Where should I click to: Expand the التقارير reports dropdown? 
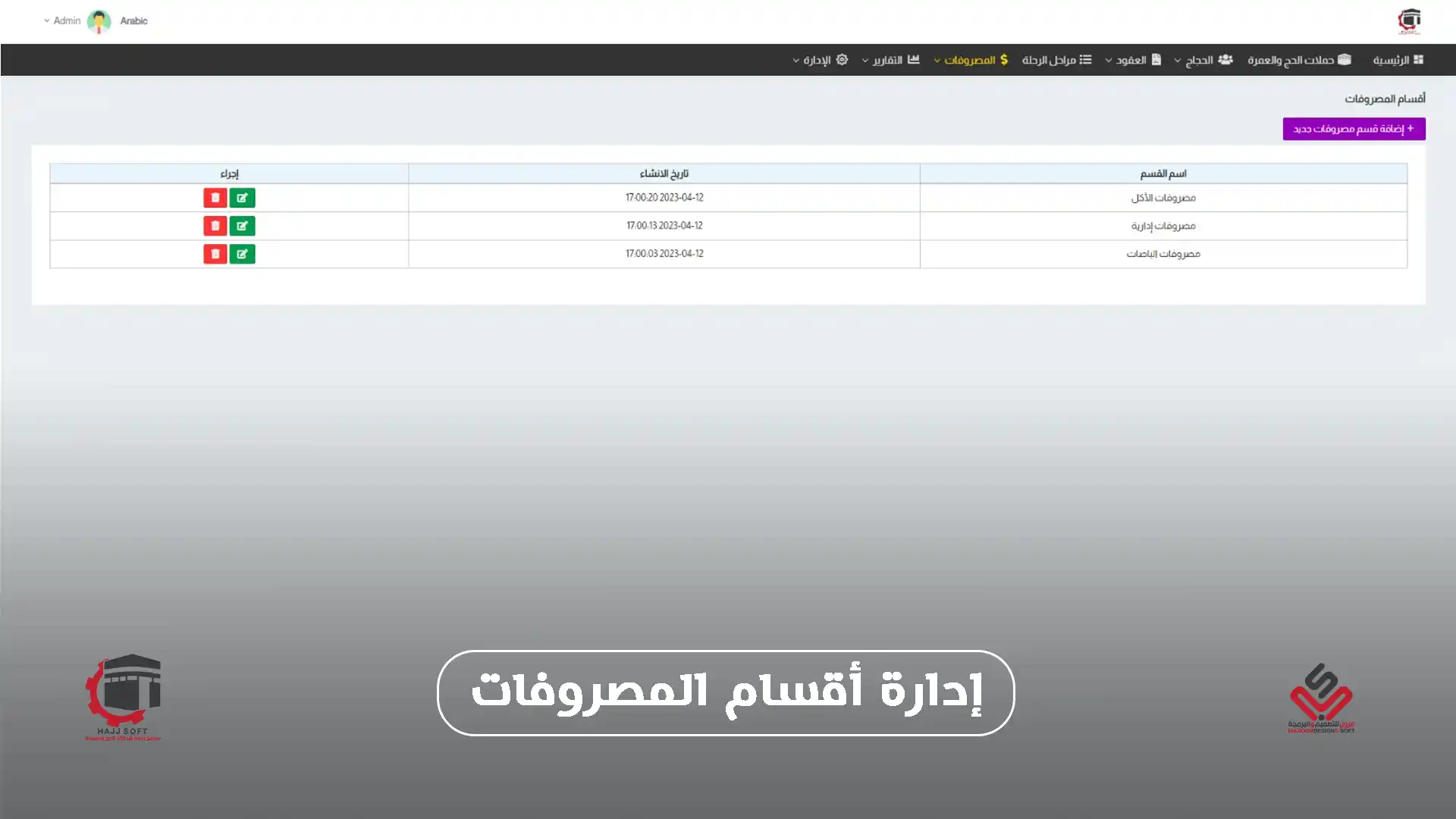(x=891, y=60)
